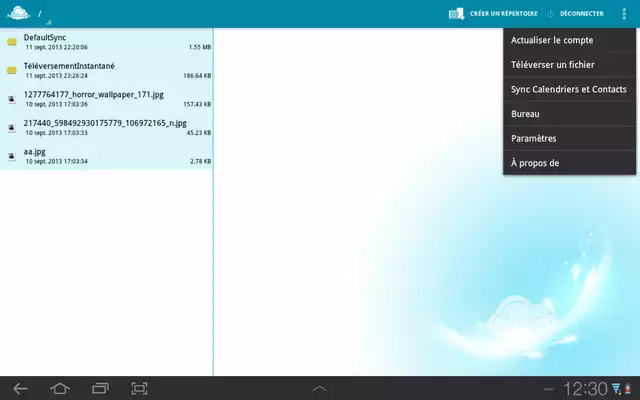This screenshot has height=400, width=640.
Task: Open Paramètres from menu
Action: pos(569,138)
